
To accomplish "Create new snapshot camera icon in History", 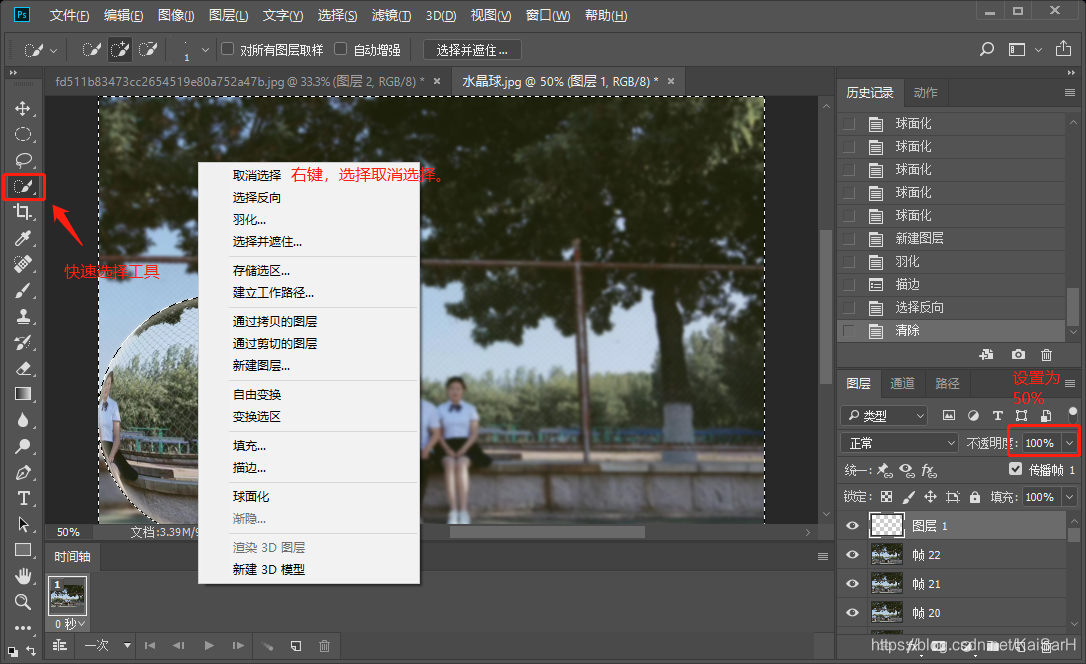I will click(1017, 355).
